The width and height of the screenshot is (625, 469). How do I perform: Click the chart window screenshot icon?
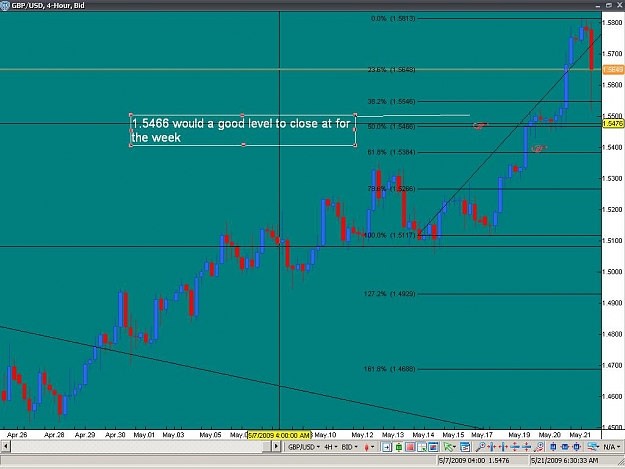[433, 447]
